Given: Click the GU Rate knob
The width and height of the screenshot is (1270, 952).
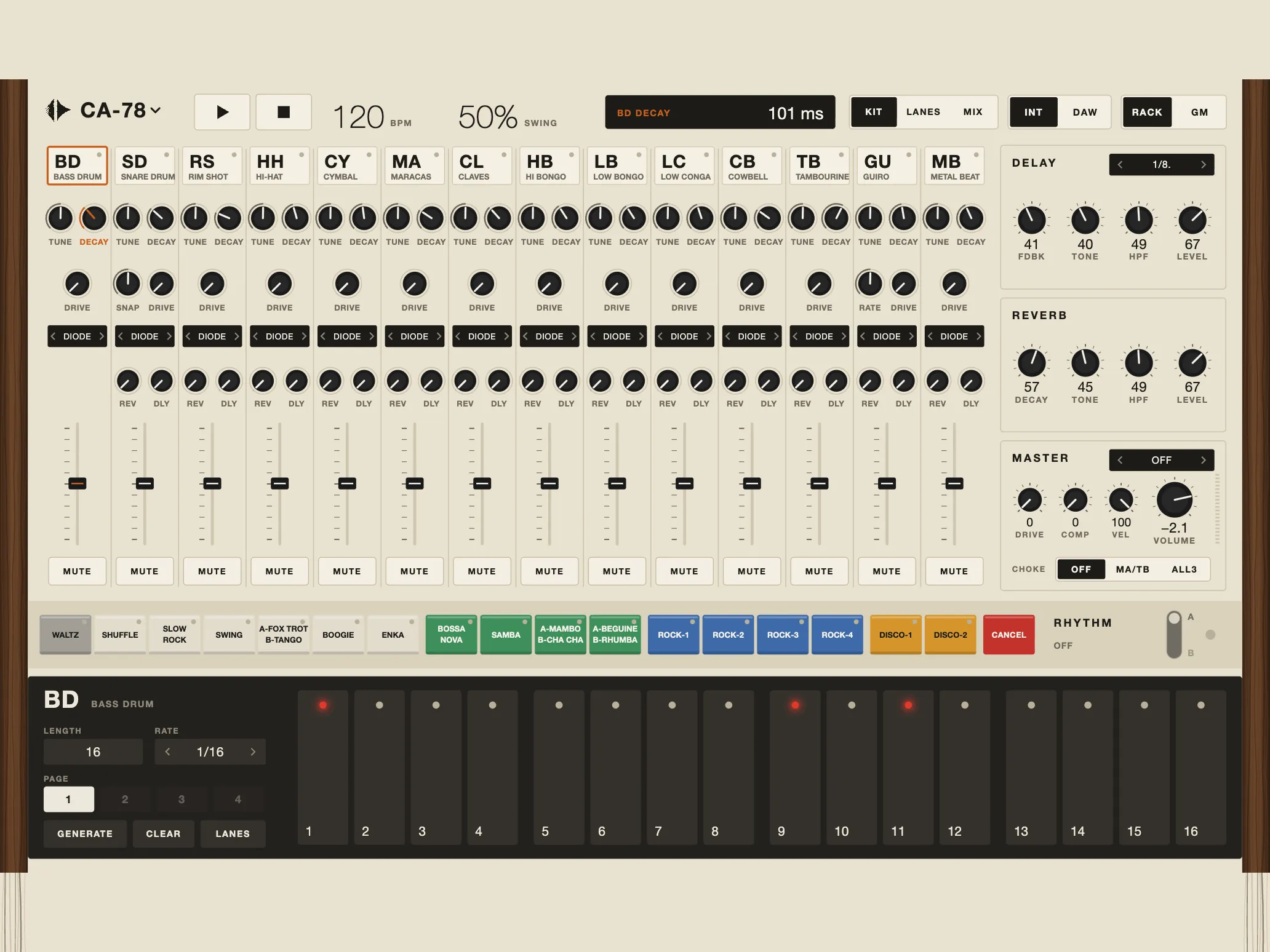Looking at the screenshot, I should [870, 284].
